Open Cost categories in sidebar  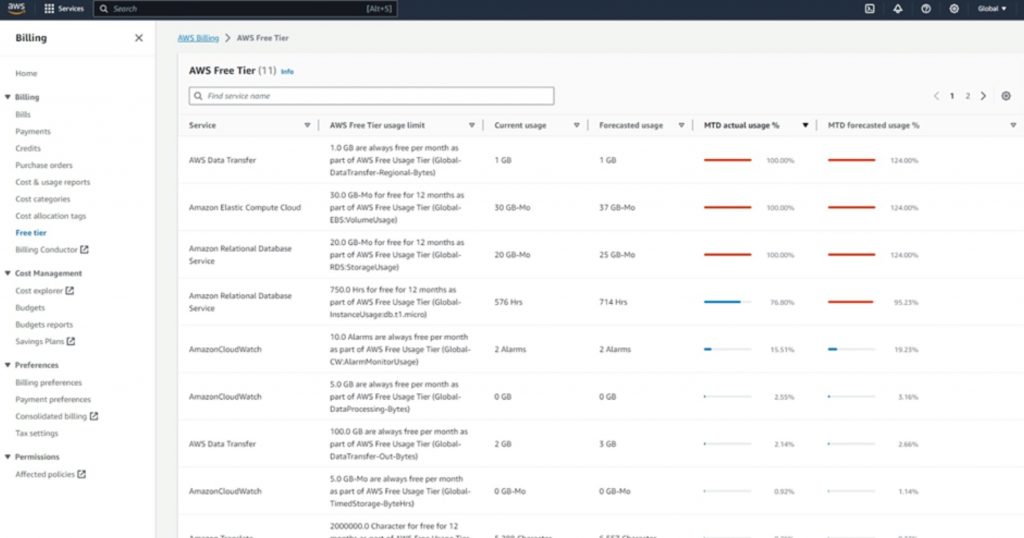point(42,199)
